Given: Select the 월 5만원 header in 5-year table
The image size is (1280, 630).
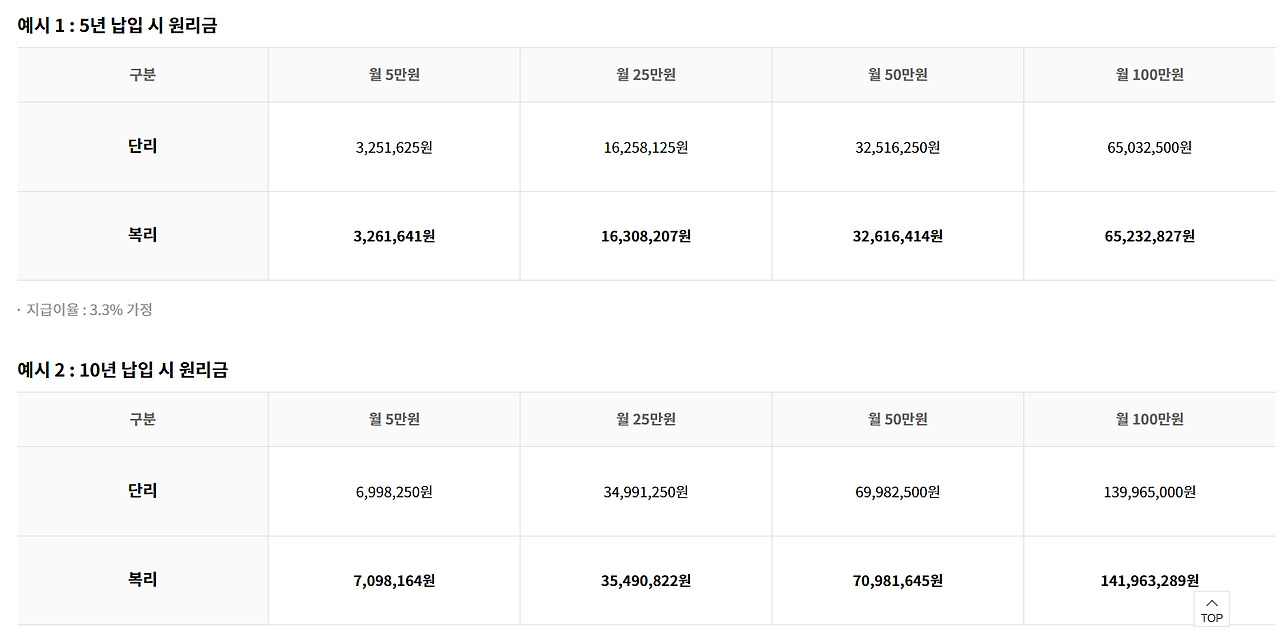Looking at the screenshot, I should [x=394, y=75].
